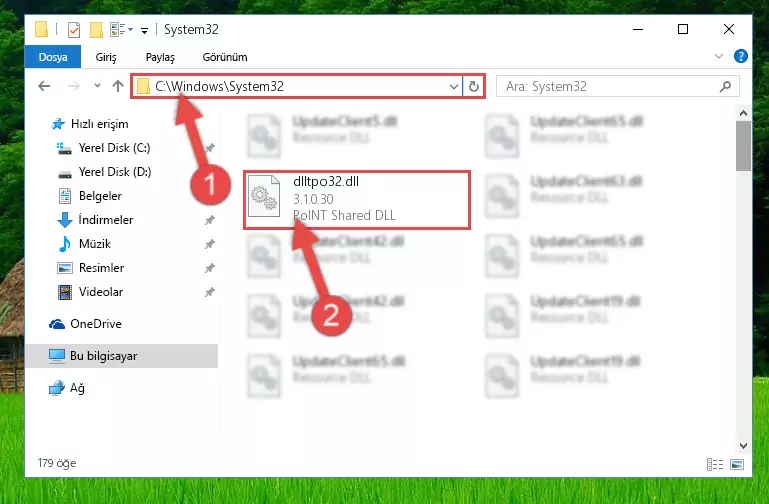Open İndirmeler folder in sidebar
The image size is (769, 504).
pos(95,220)
